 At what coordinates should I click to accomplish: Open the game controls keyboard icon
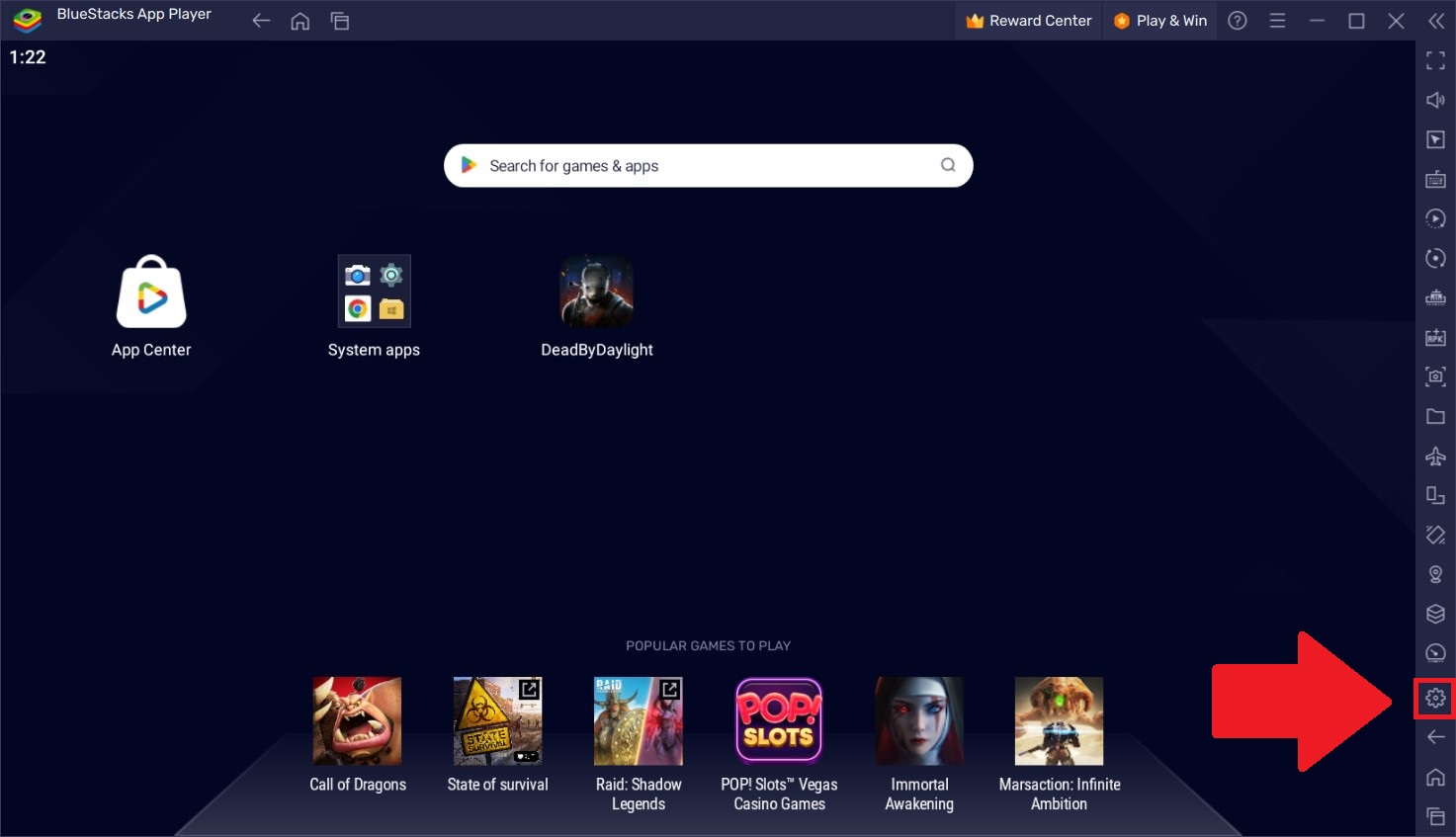click(1435, 179)
